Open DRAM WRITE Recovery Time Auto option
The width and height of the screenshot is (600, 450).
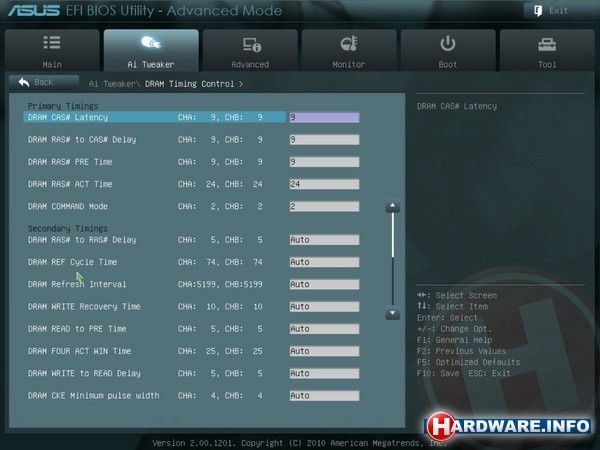point(323,306)
